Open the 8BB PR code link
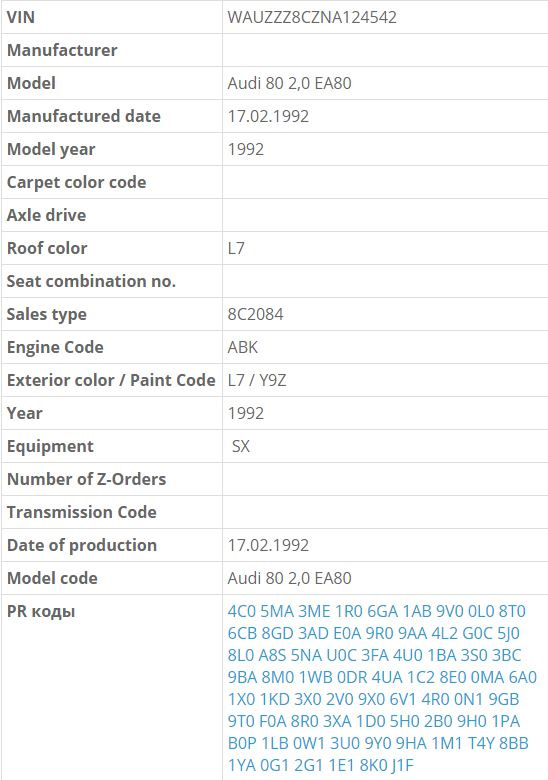 (x=514, y=743)
